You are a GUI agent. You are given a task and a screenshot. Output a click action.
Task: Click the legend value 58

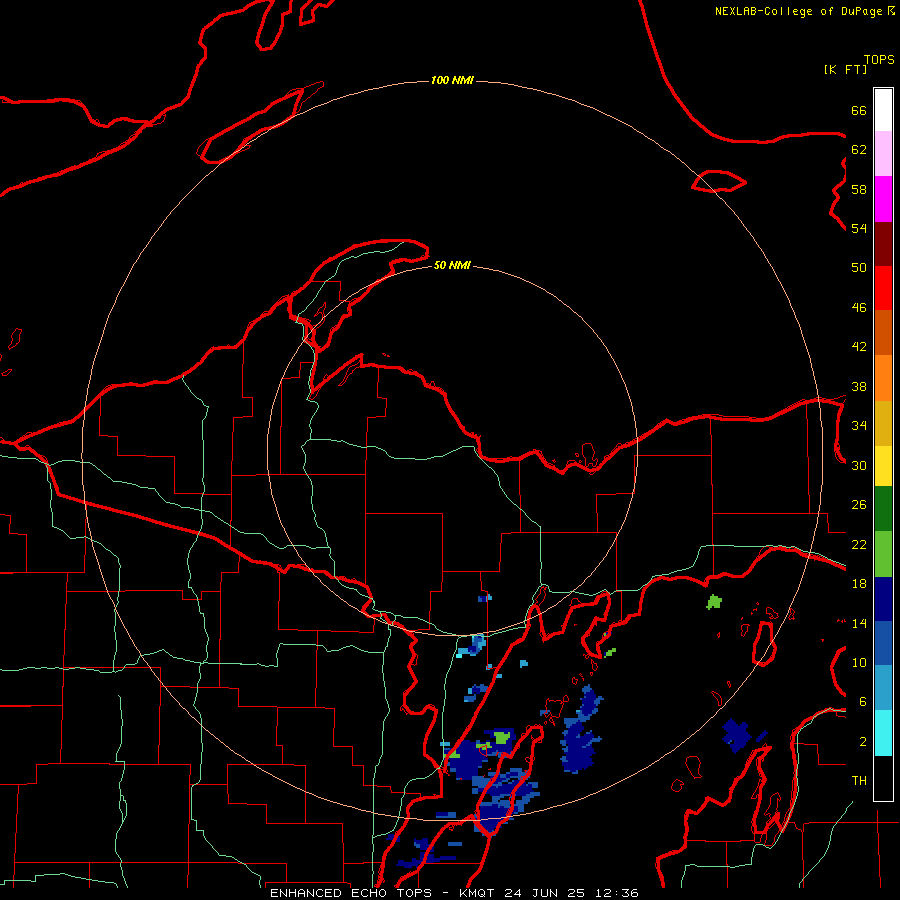(859, 189)
